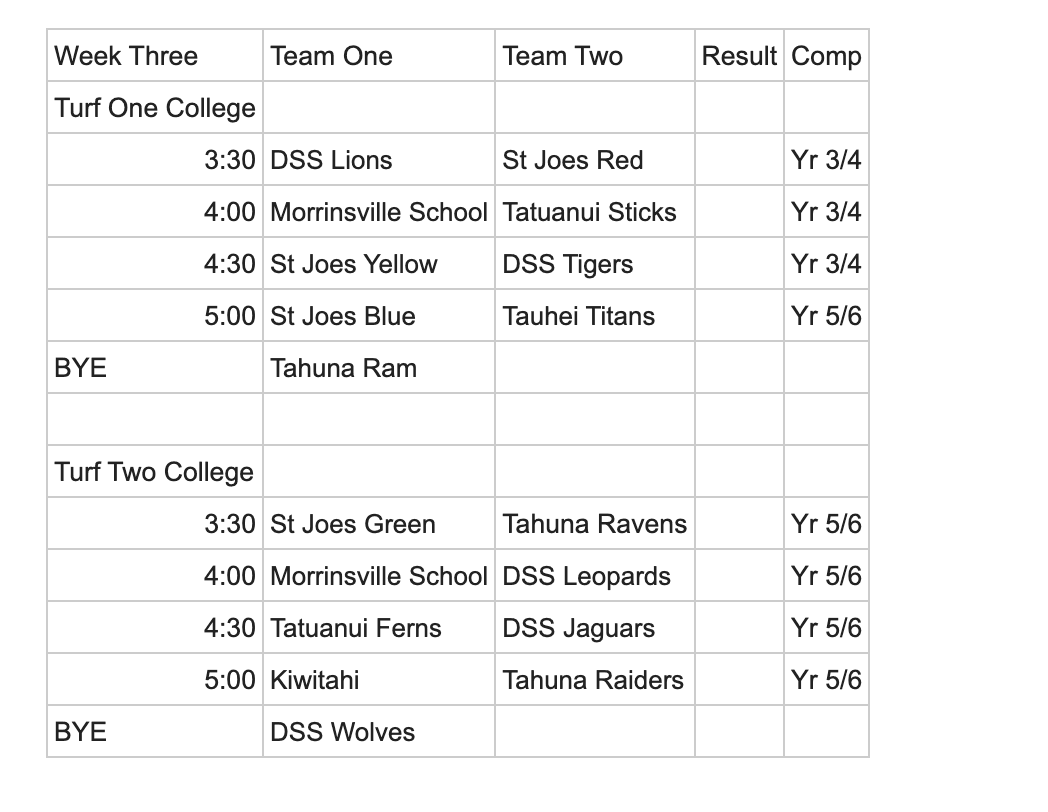Click the Turf Two College row label
Viewport: 1048px width, 812px height.
click(x=155, y=472)
